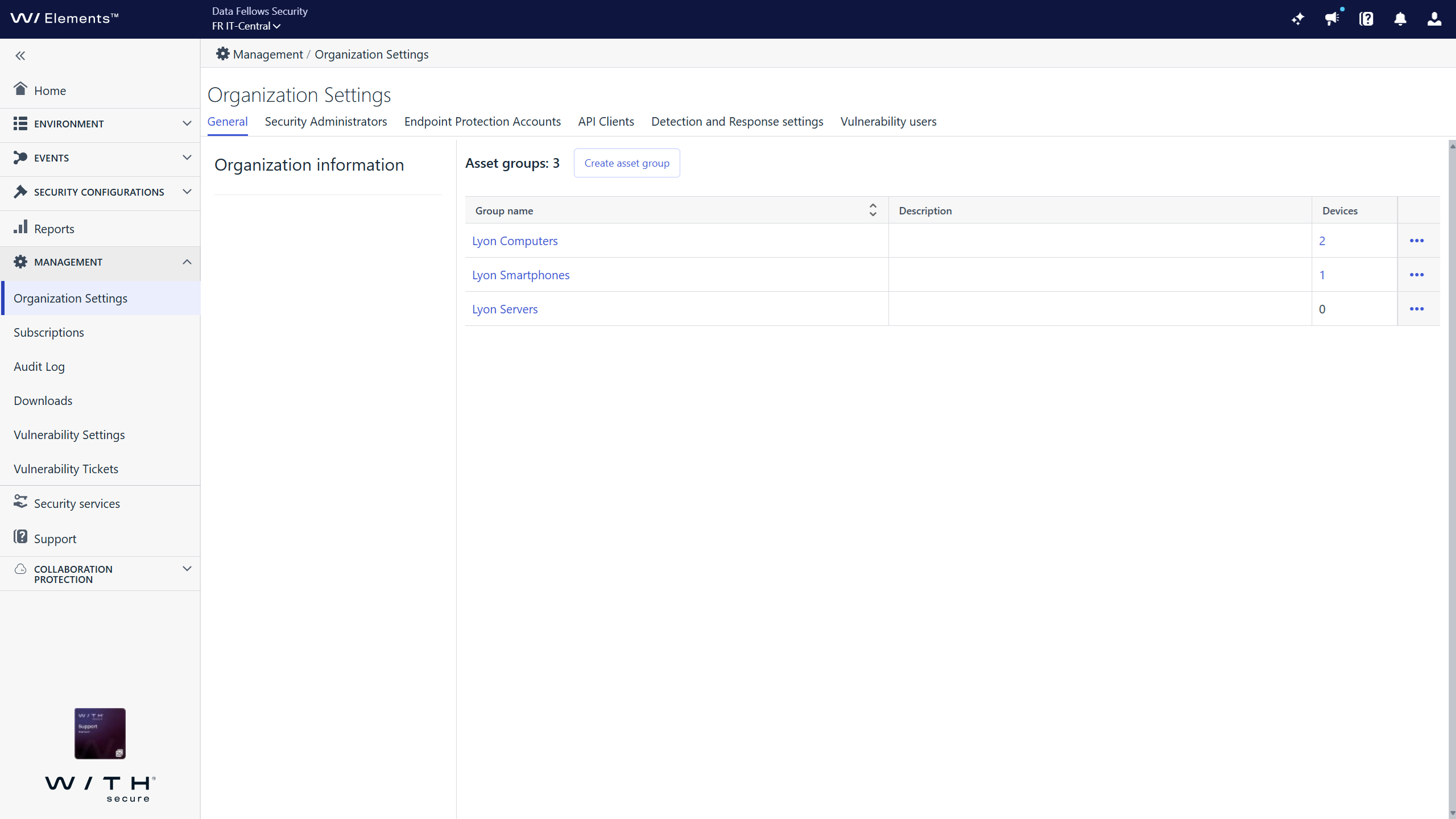The image size is (1456, 819).
Task: Click device count 1 for Lyon Smartphones
Action: coord(1322,275)
